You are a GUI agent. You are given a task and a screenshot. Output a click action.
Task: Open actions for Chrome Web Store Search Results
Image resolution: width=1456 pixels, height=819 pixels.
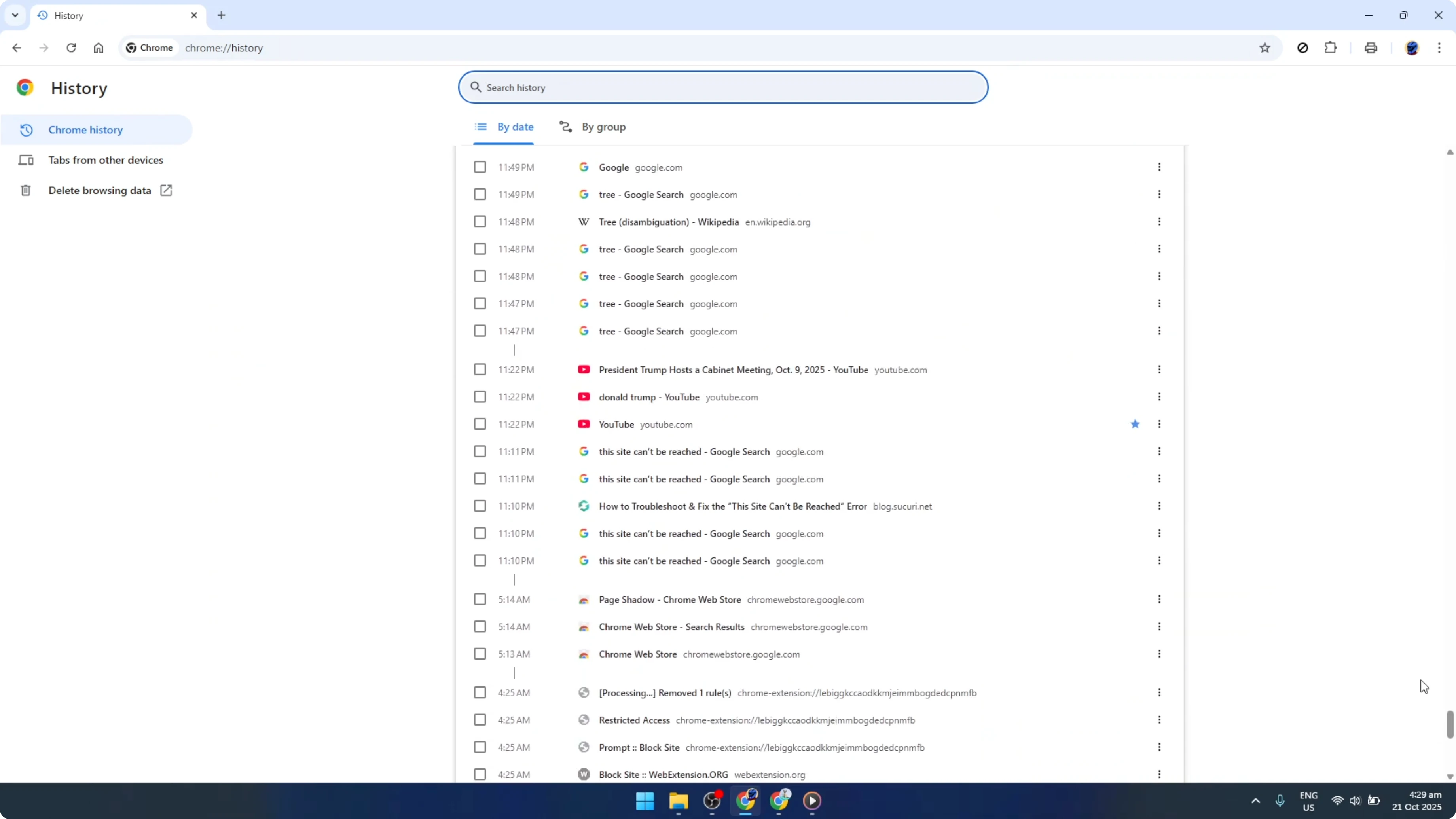tap(1159, 627)
